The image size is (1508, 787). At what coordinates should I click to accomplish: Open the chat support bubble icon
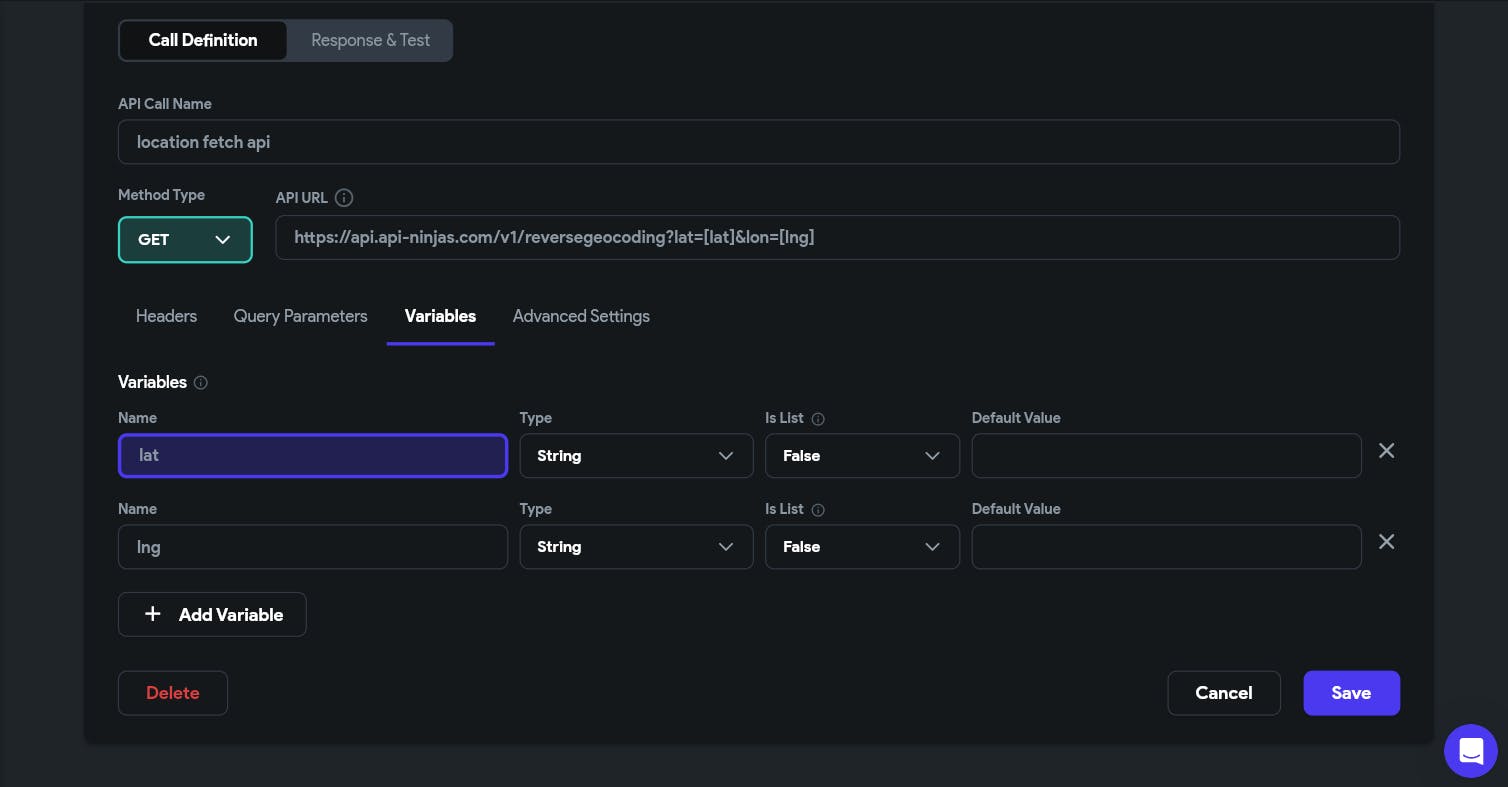click(1470, 750)
